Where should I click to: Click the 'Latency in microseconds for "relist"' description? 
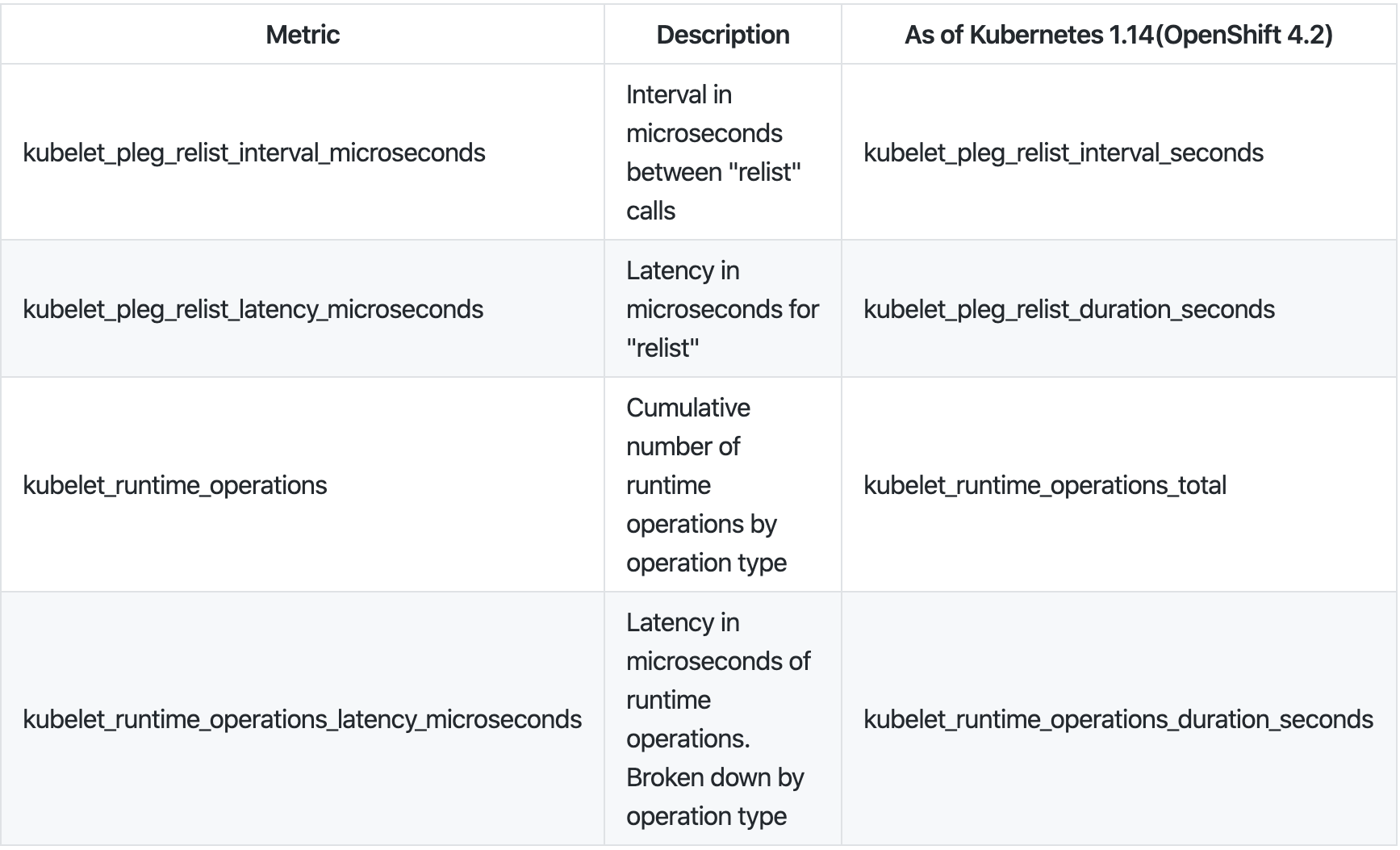click(x=722, y=309)
